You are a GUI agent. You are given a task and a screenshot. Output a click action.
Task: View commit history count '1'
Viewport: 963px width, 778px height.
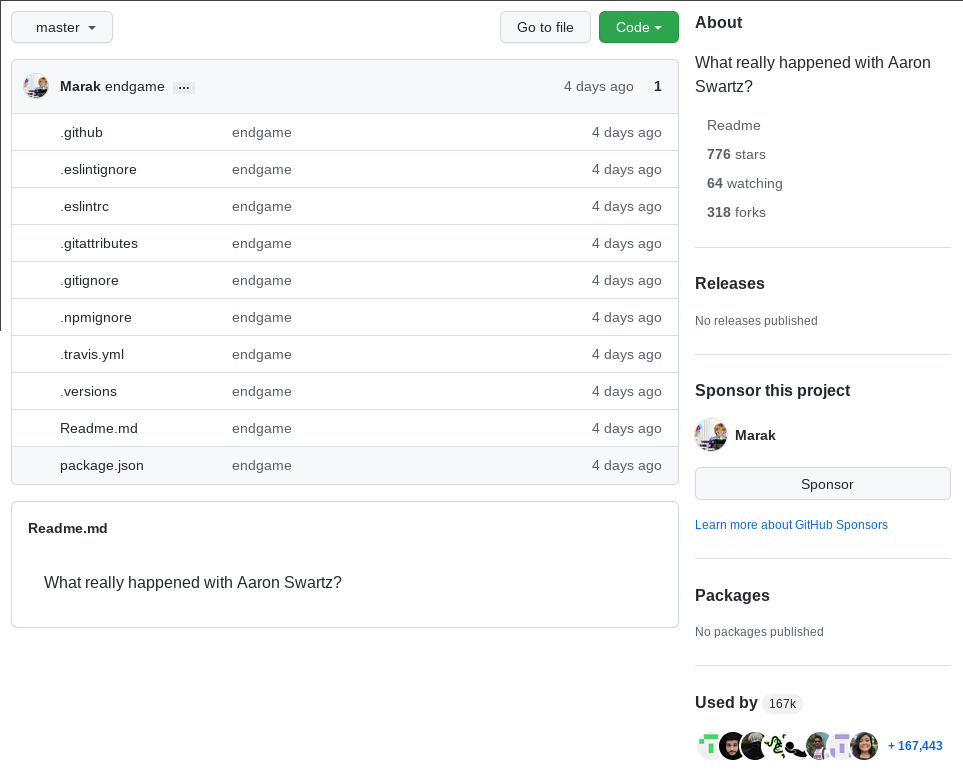pyautogui.click(x=658, y=87)
